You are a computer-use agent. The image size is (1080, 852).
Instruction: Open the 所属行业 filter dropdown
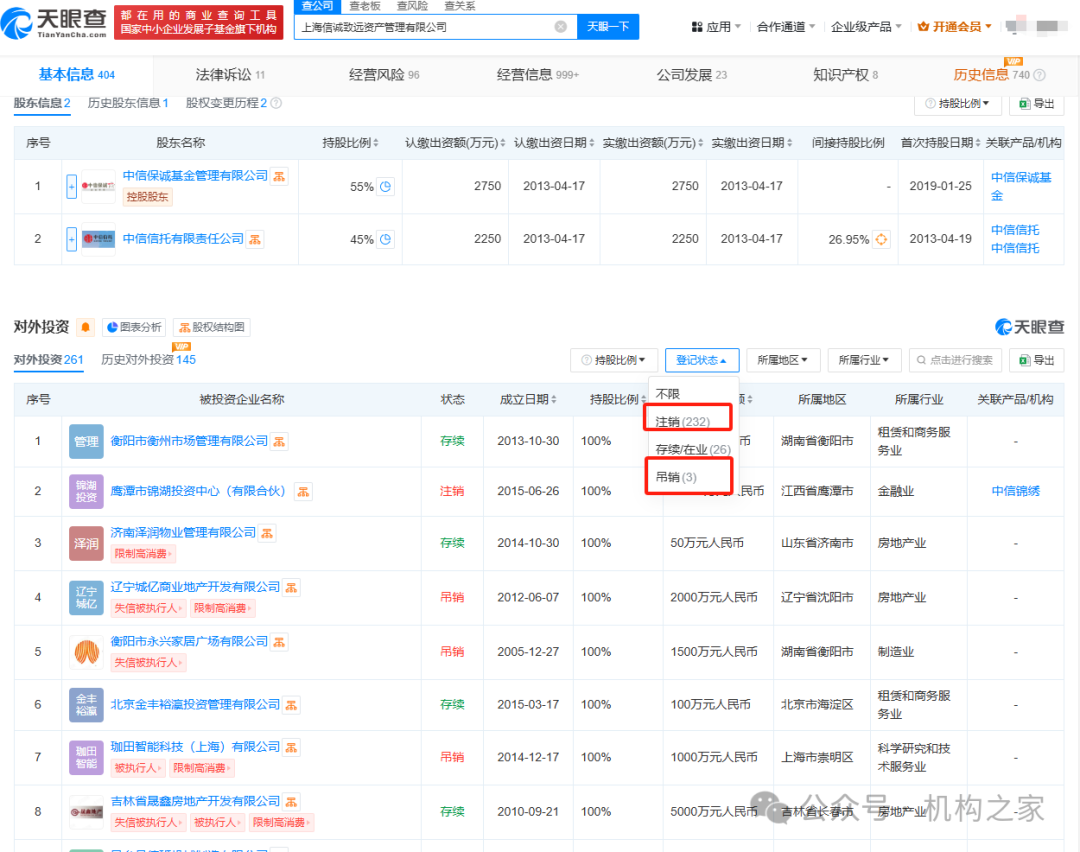tap(864, 360)
